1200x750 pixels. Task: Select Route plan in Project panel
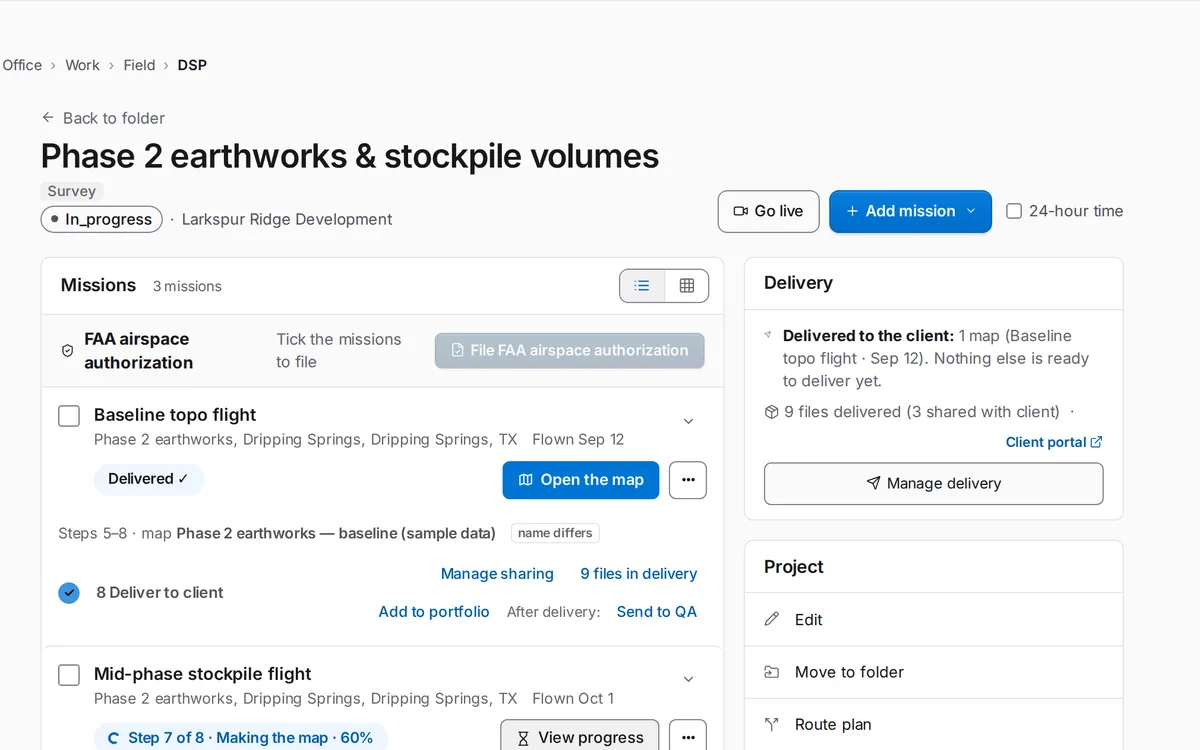(x=933, y=724)
